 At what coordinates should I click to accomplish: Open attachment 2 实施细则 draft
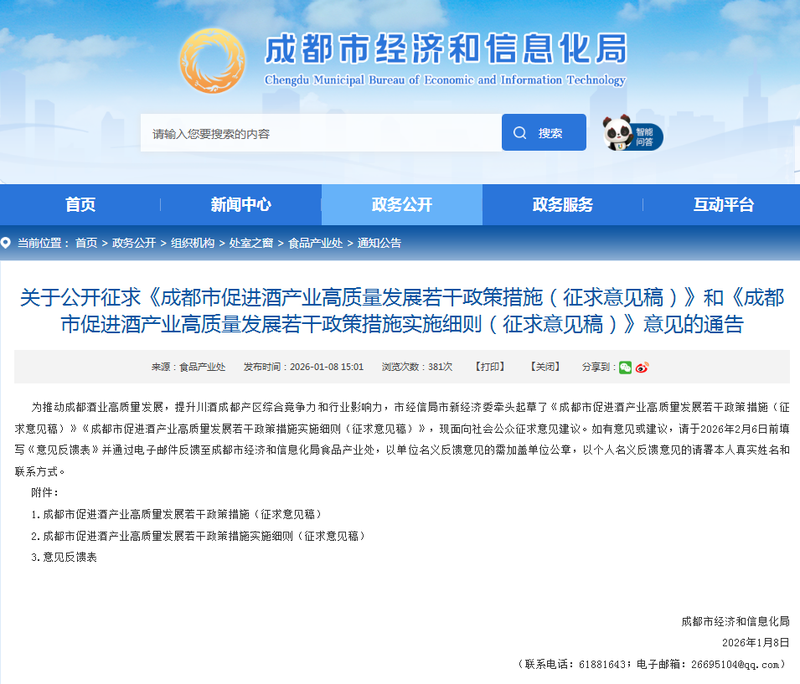(x=202, y=535)
